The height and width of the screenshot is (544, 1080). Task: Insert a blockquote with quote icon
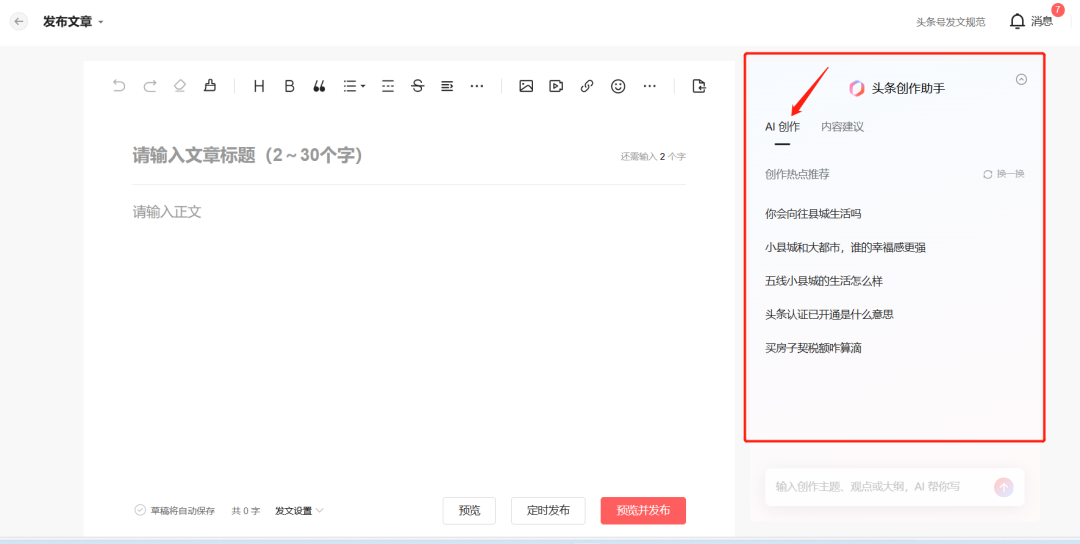319,86
